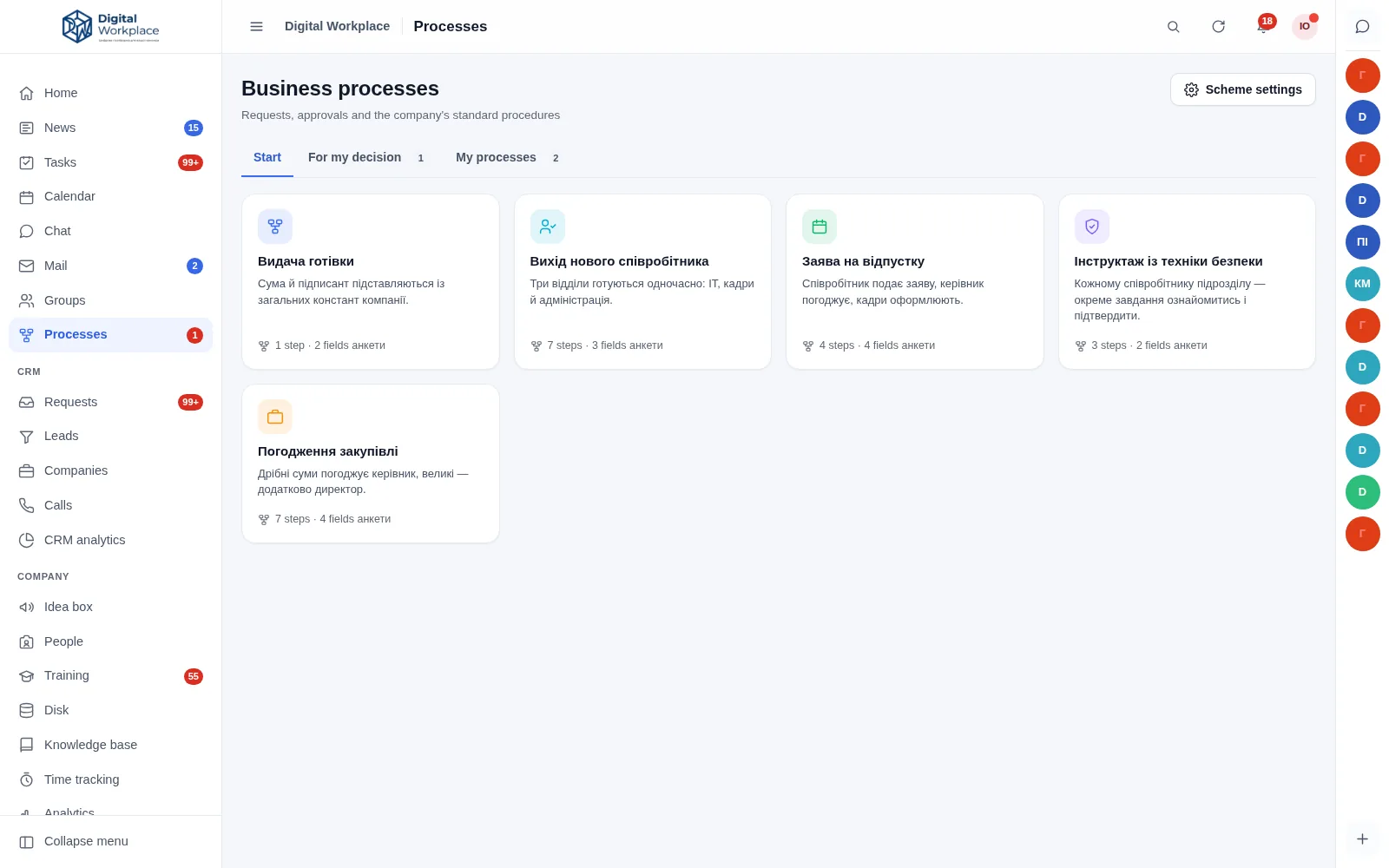Open Time tracking in sidebar
This screenshot has width=1389, height=868.
111,779
